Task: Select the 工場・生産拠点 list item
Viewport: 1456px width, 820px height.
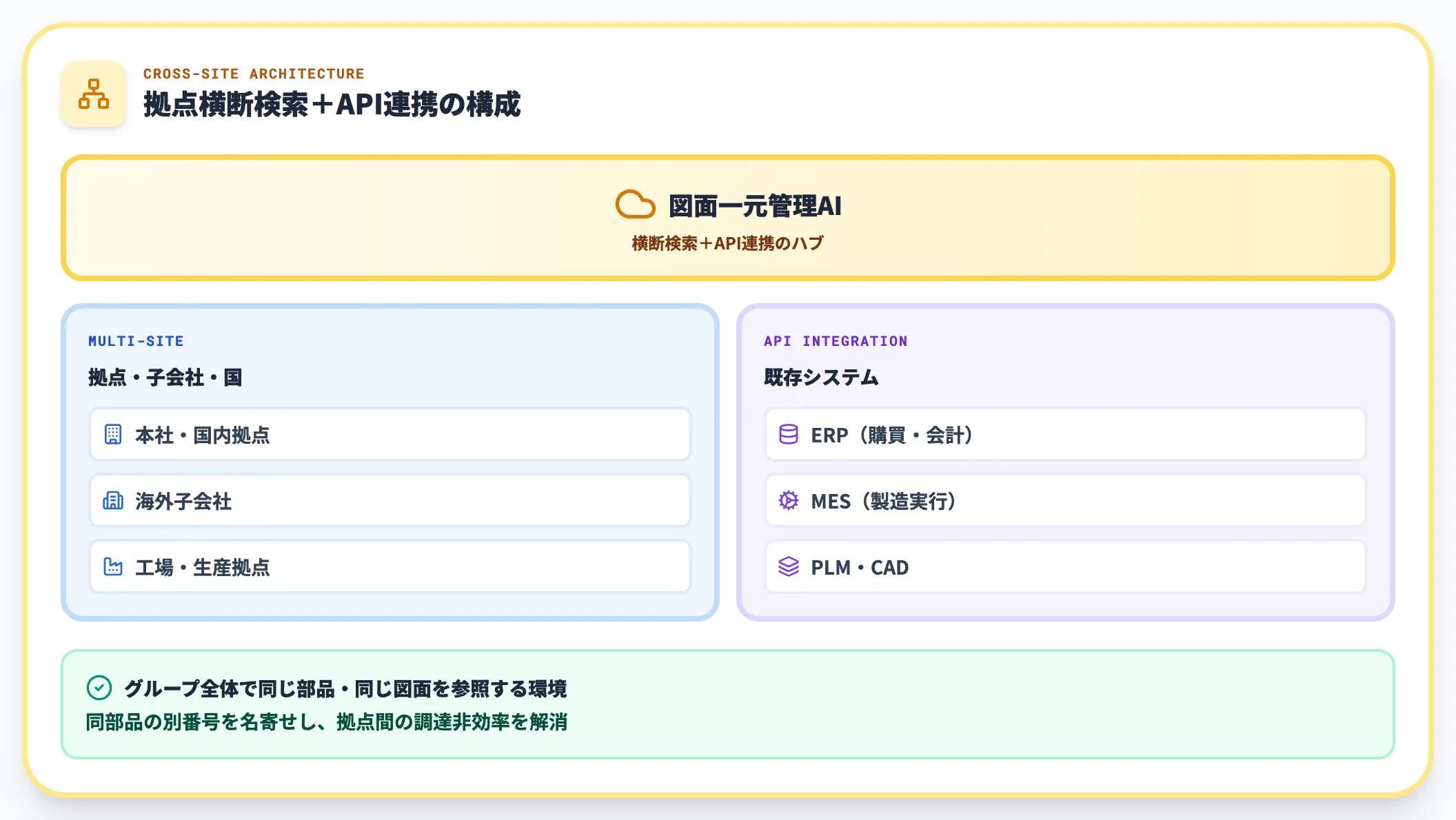Action: [x=390, y=567]
